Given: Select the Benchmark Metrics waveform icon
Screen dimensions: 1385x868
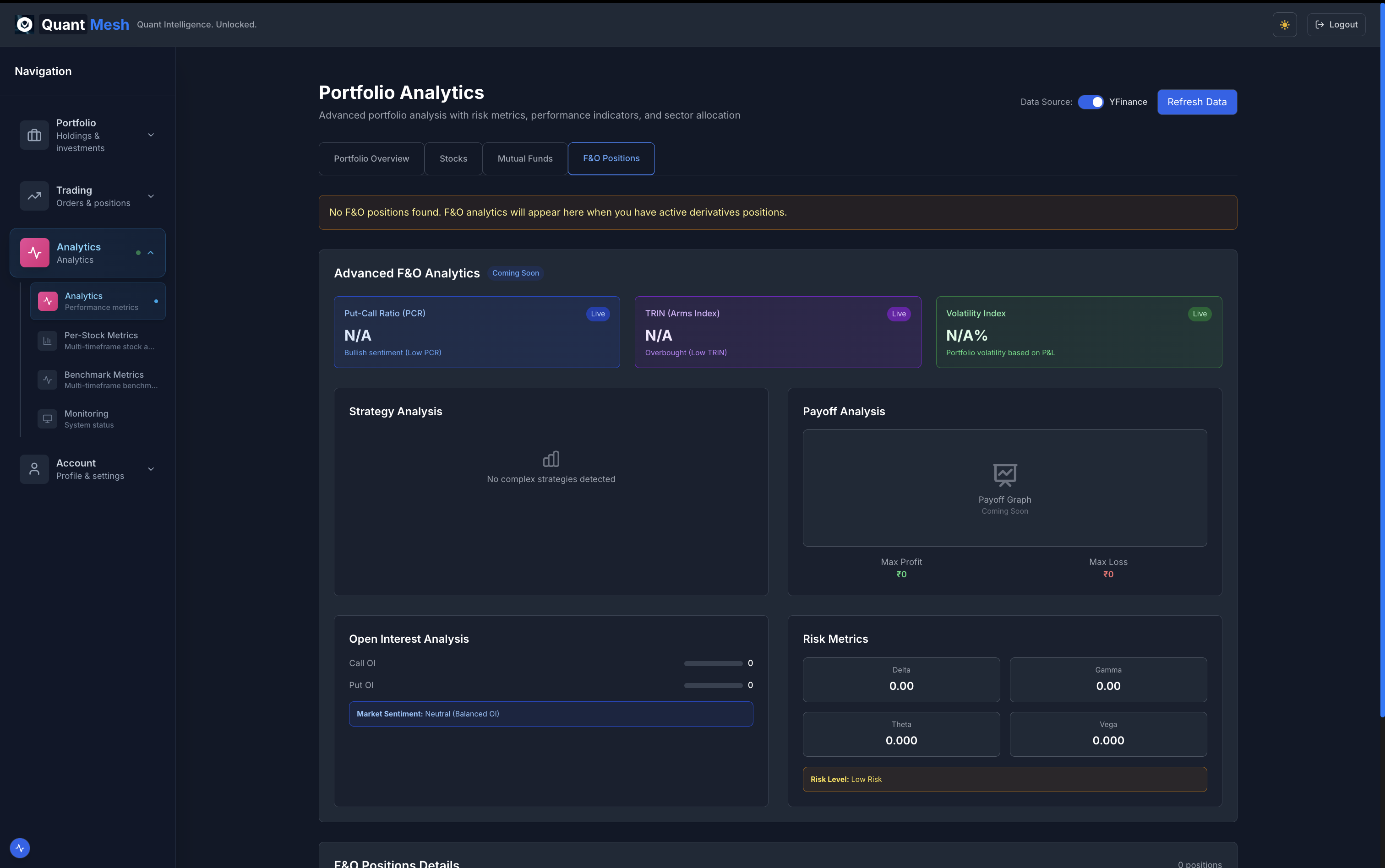Looking at the screenshot, I should click(x=48, y=379).
